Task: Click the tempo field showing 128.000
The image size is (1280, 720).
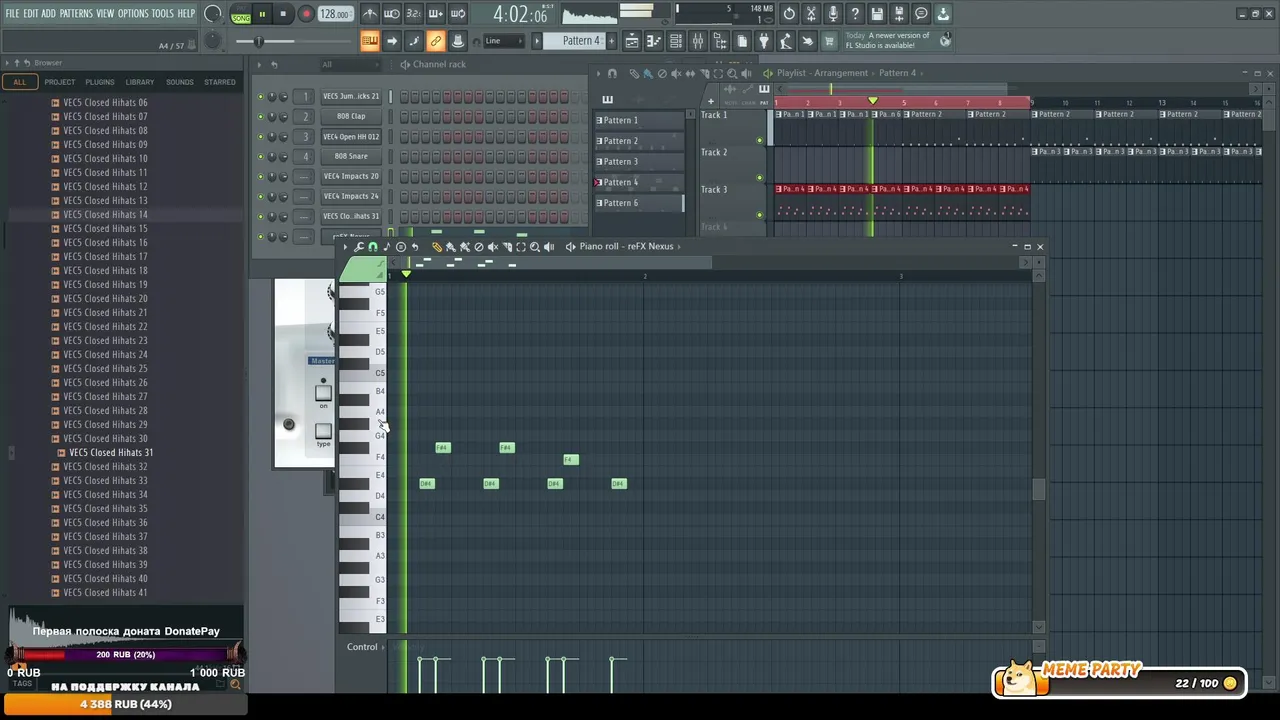Action: click(x=336, y=15)
